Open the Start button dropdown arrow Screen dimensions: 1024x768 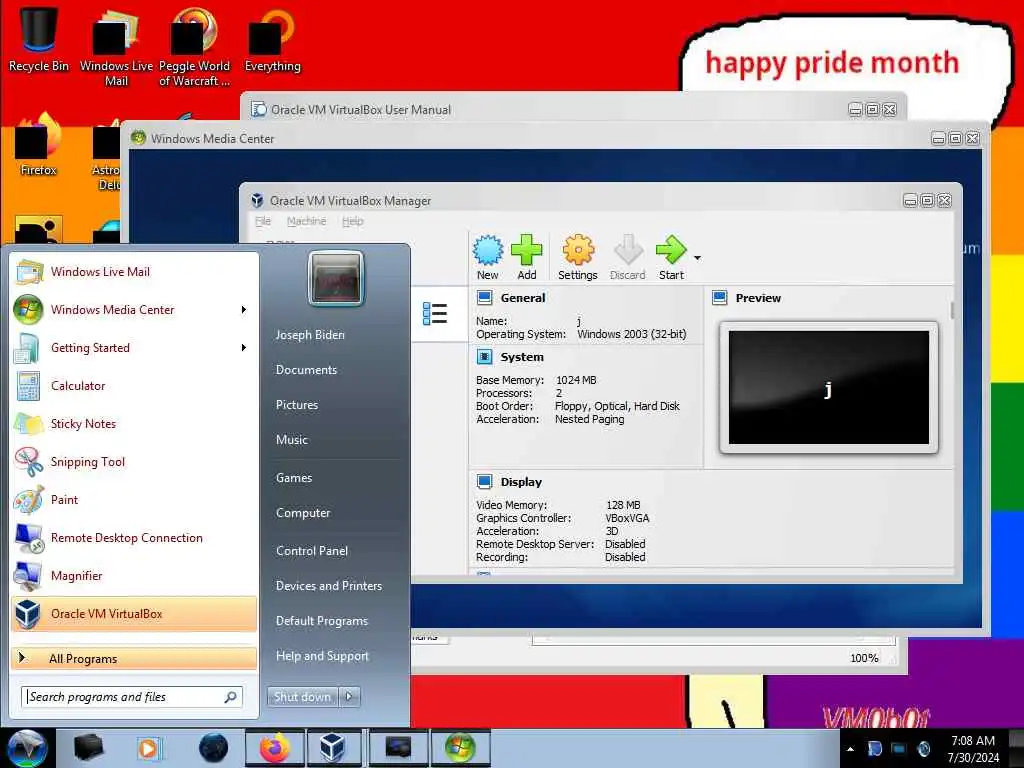pos(697,259)
